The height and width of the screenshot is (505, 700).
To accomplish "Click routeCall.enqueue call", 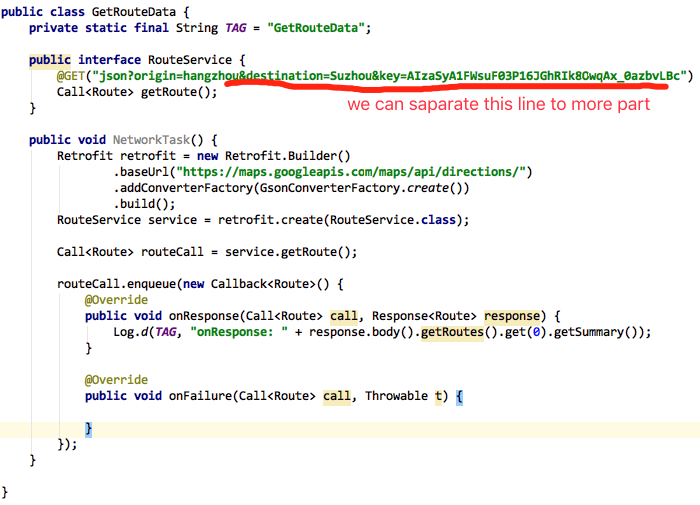I will 116,284.
